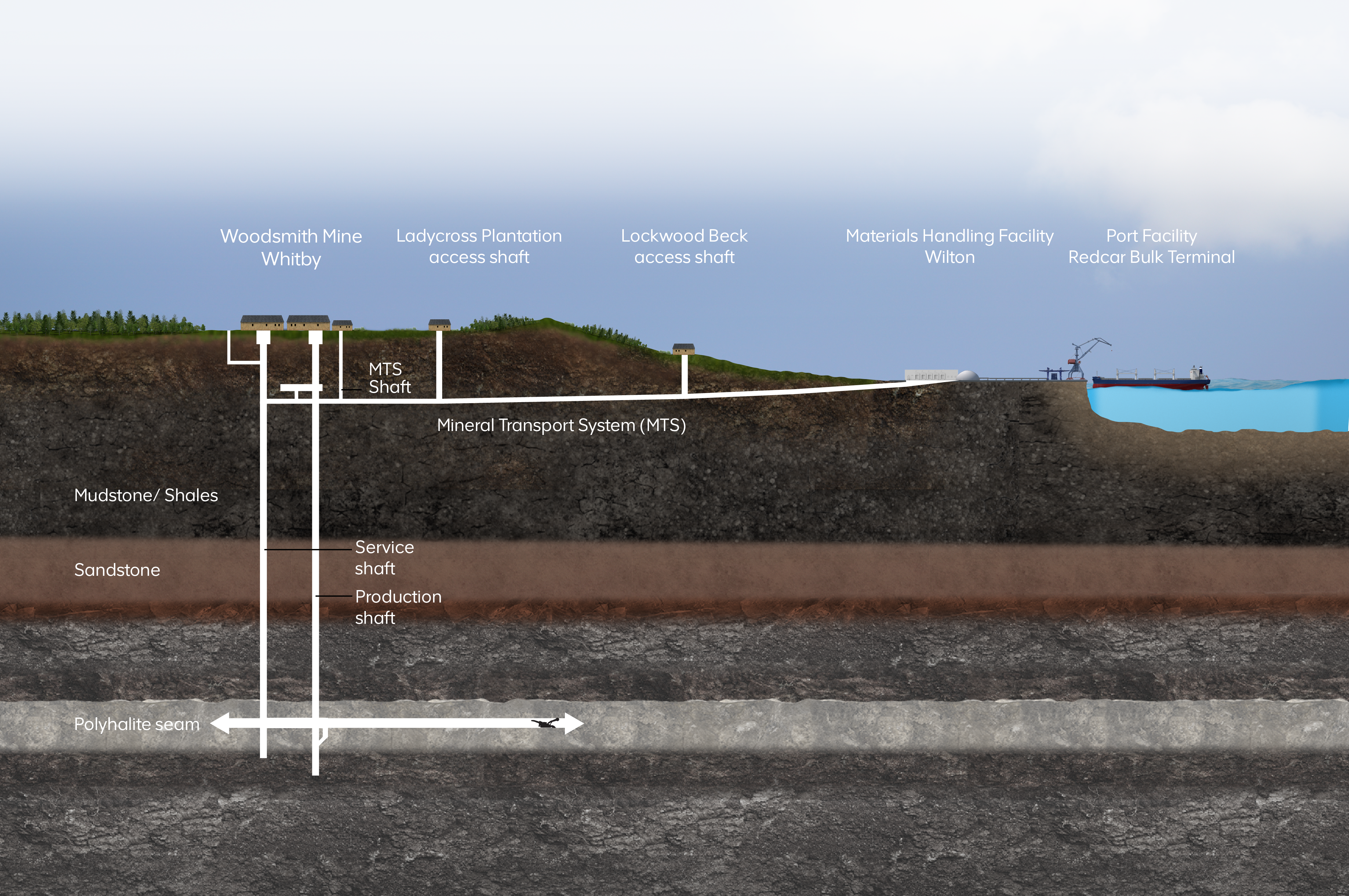Toggle visibility of the Sandstone layer
This screenshot has height=896, width=1349.
(x=117, y=570)
